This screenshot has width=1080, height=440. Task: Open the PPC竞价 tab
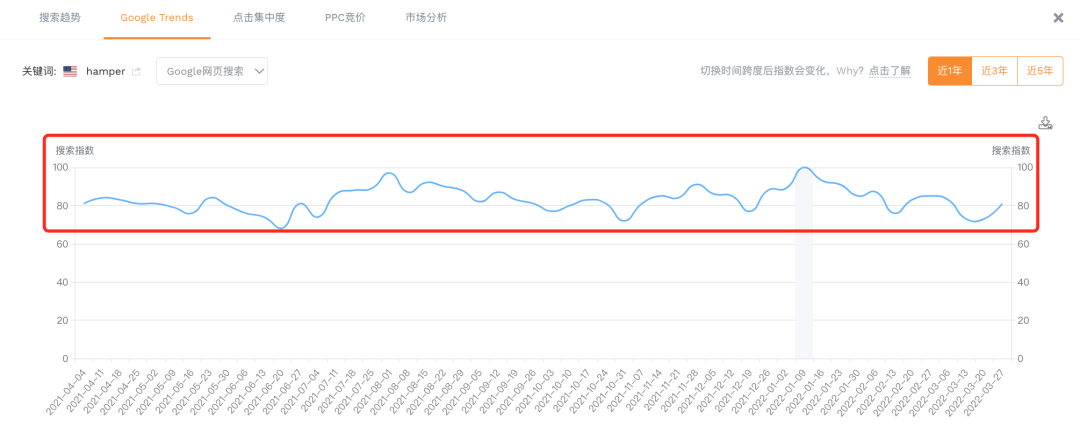pos(345,18)
